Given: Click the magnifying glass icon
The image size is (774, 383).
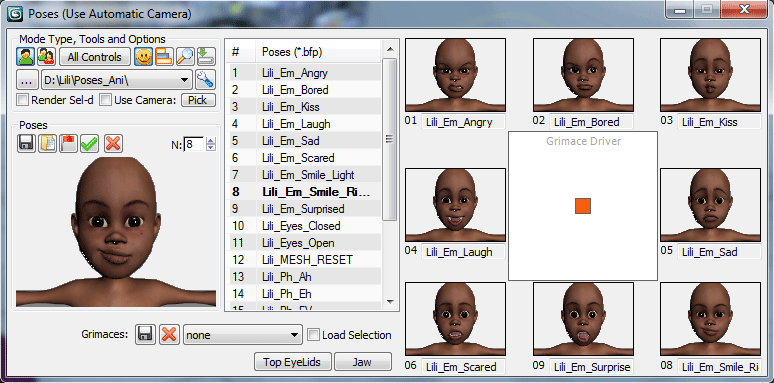Looking at the screenshot, I should (185, 57).
